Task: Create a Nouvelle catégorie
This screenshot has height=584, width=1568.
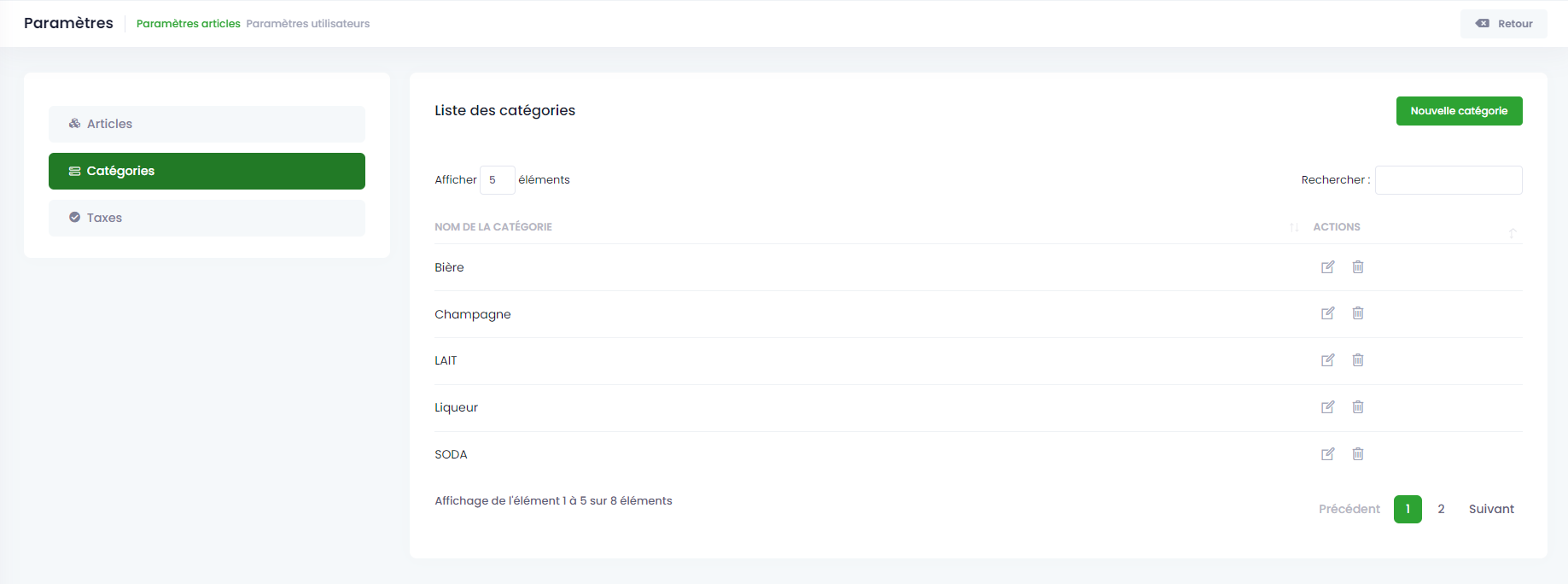Action: tap(1459, 111)
